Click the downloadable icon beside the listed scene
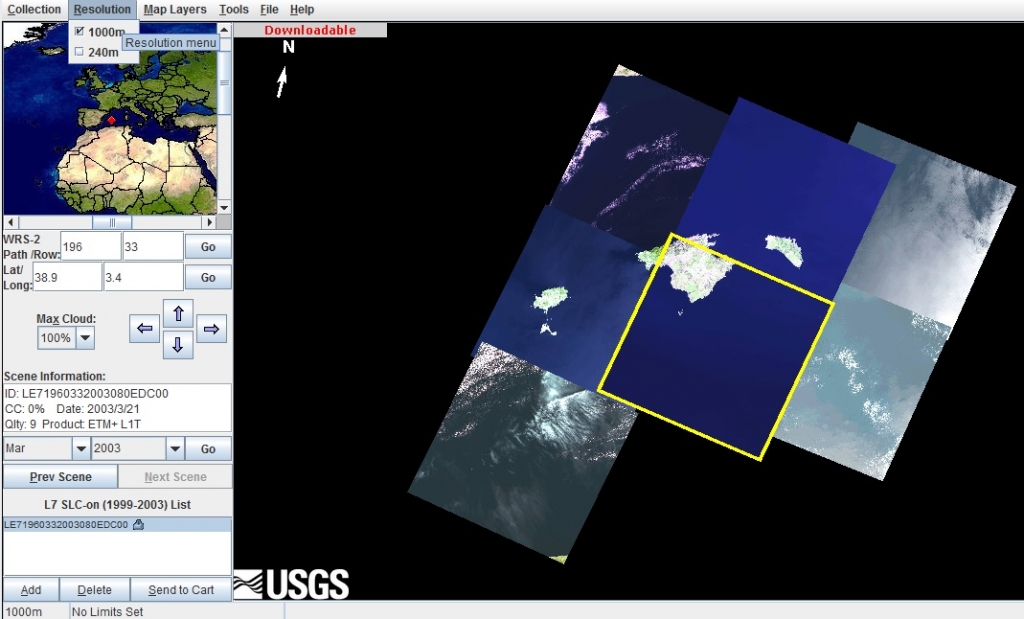The width and height of the screenshot is (1024, 619). click(138, 525)
